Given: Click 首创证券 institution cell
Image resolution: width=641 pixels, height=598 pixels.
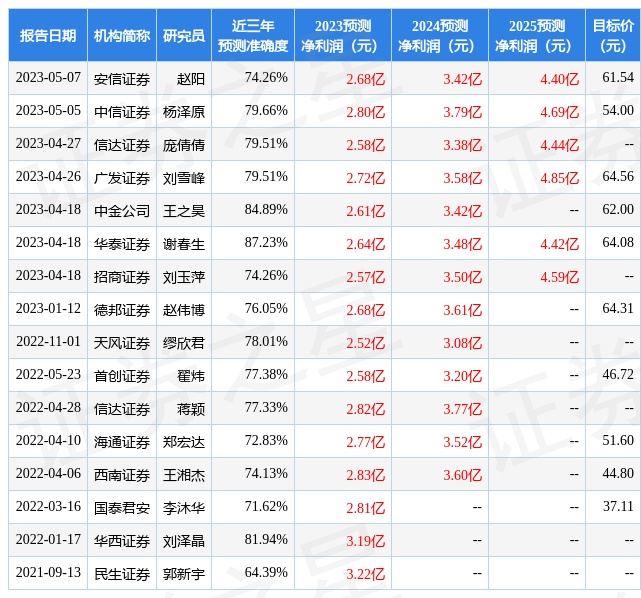Looking at the screenshot, I should pos(122,376).
